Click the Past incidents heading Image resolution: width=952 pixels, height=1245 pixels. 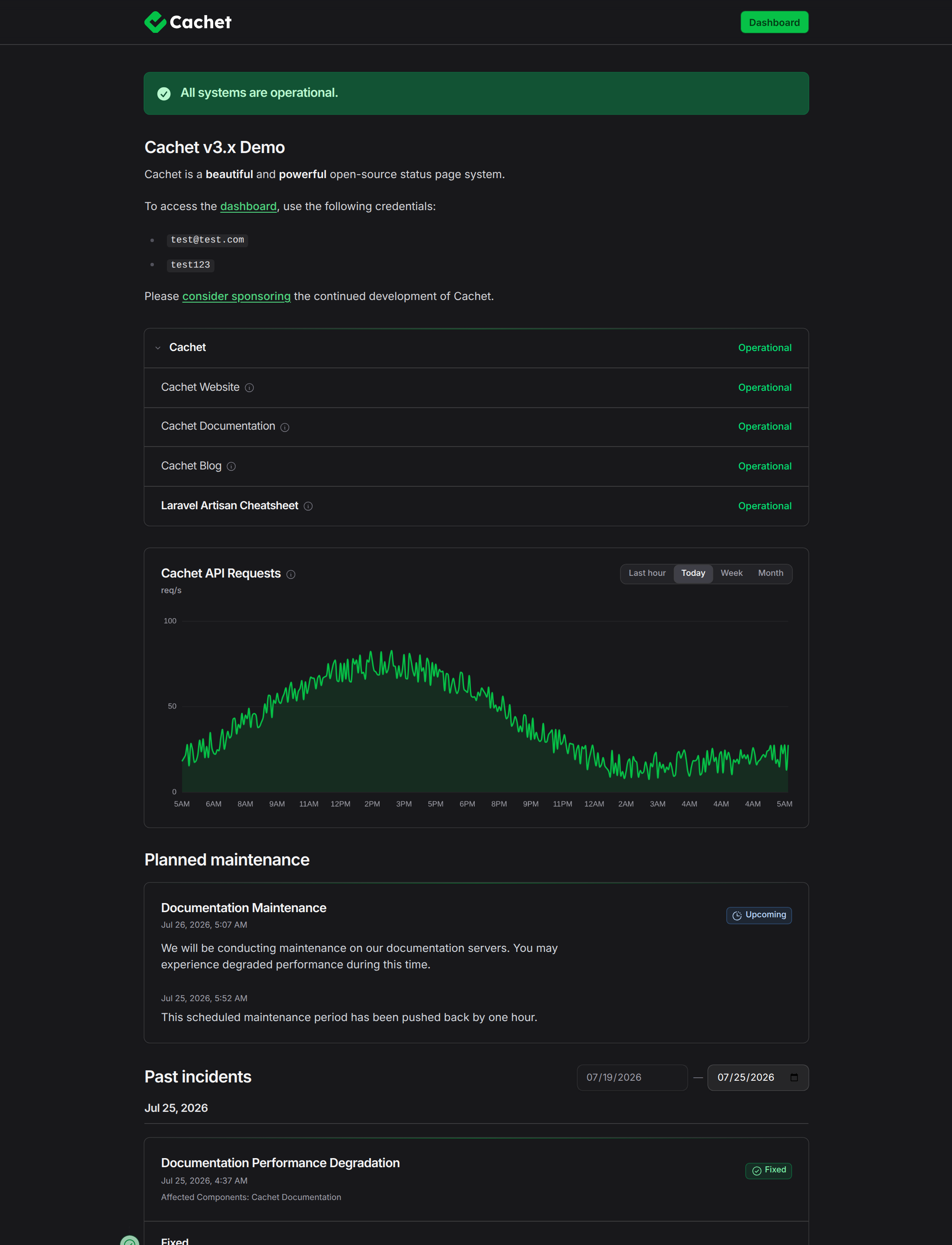click(x=198, y=1077)
